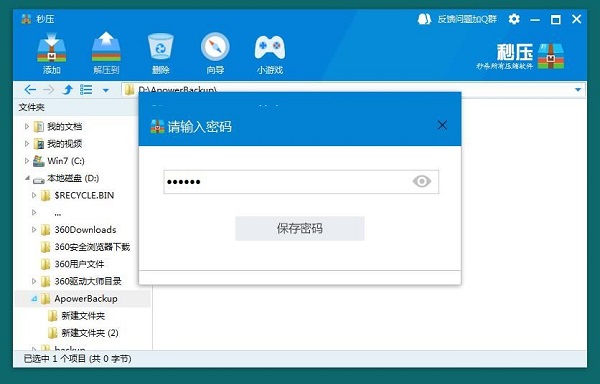Toggle password visibility eye icon
This screenshot has width=600, height=384.
click(422, 181)
